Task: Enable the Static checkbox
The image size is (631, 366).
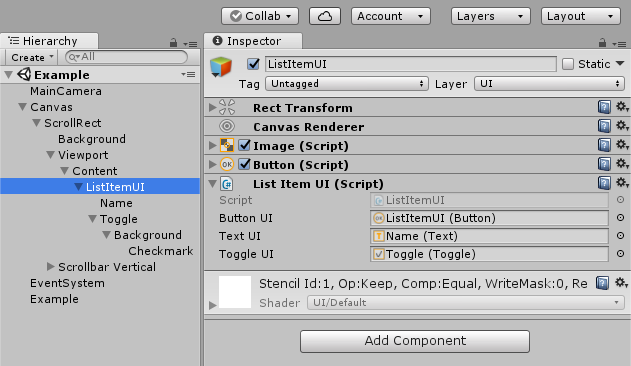Action: click(568, 64)
